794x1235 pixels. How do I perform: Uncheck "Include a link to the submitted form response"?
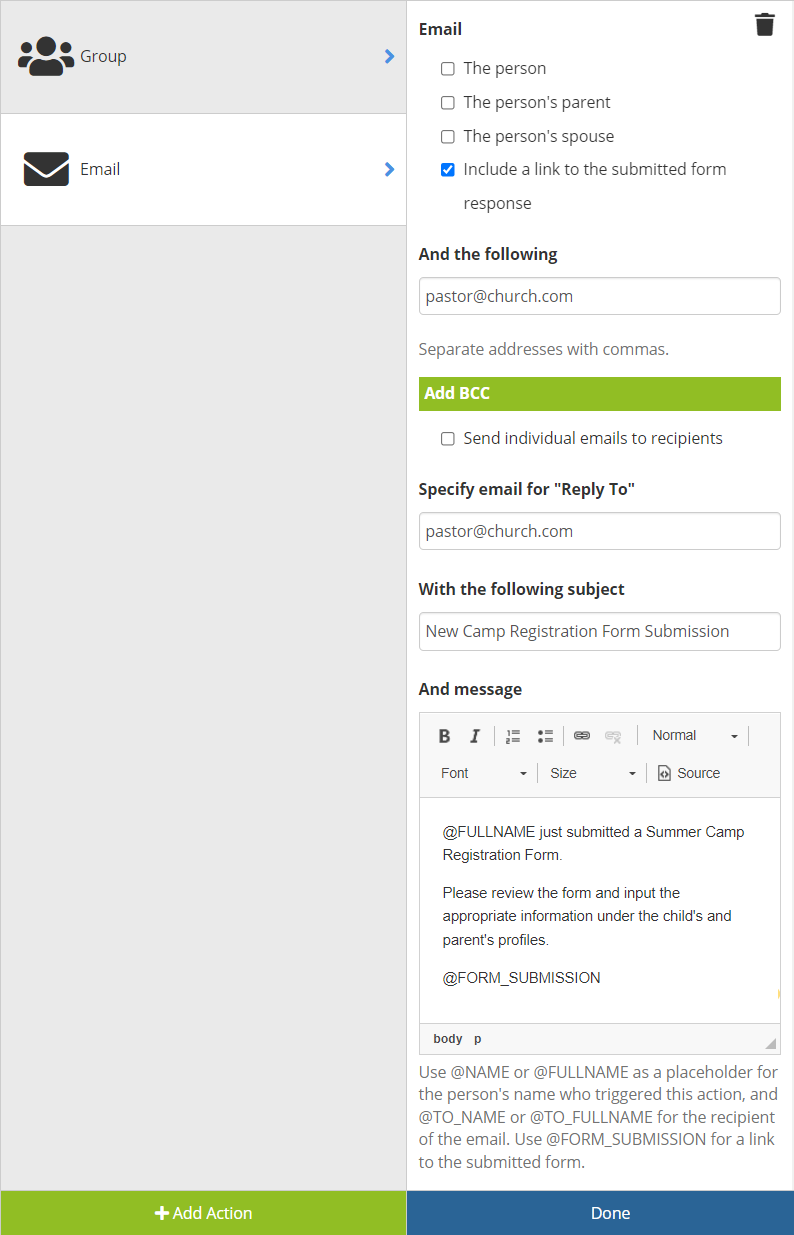448,170
